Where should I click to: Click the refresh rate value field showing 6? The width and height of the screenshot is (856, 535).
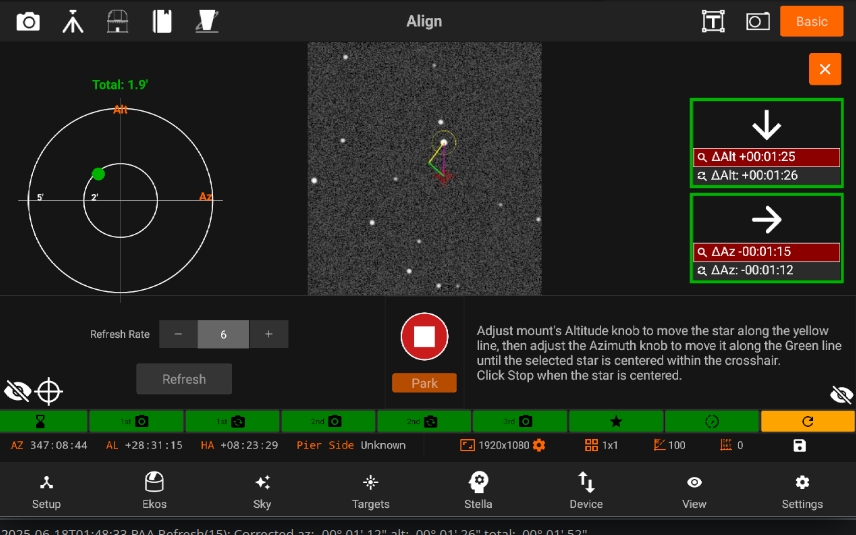[223, 334]
